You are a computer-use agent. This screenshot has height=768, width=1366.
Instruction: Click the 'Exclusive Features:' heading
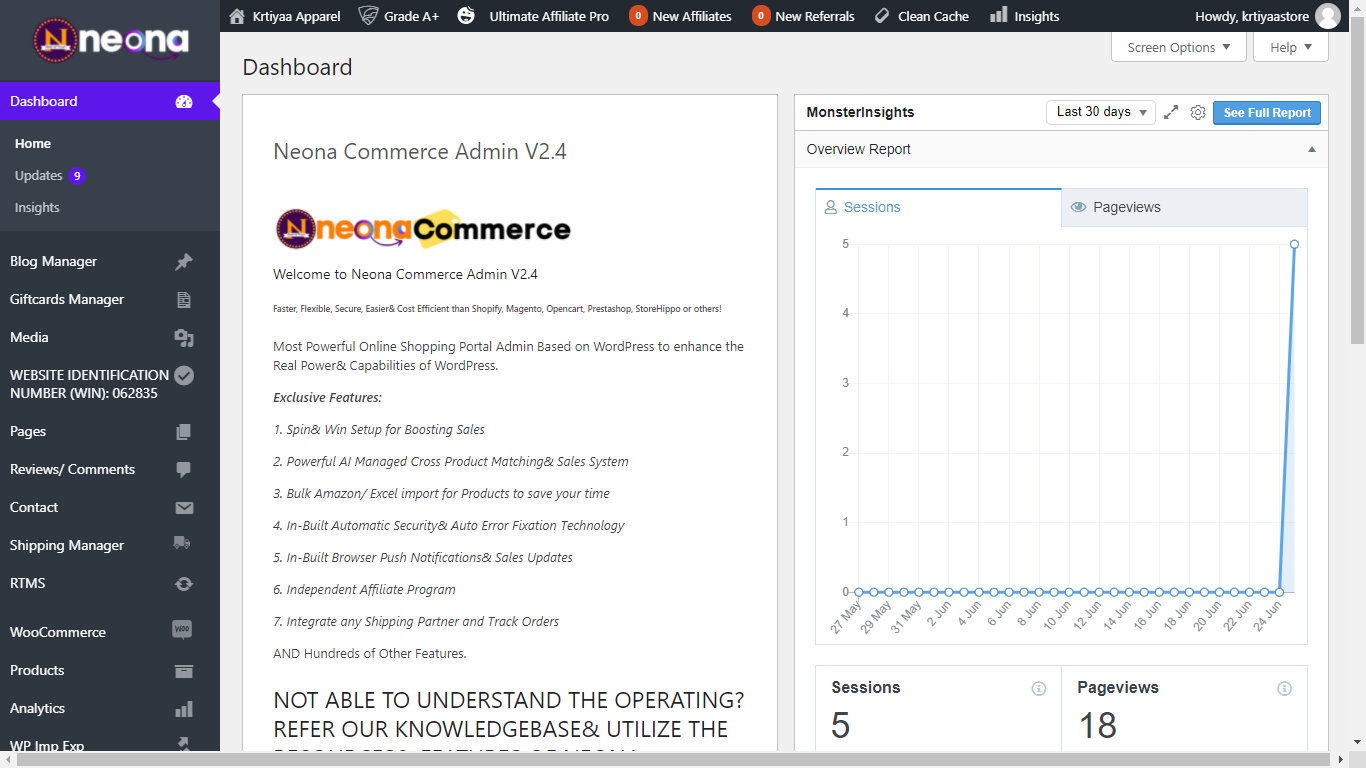click(327, 397)
